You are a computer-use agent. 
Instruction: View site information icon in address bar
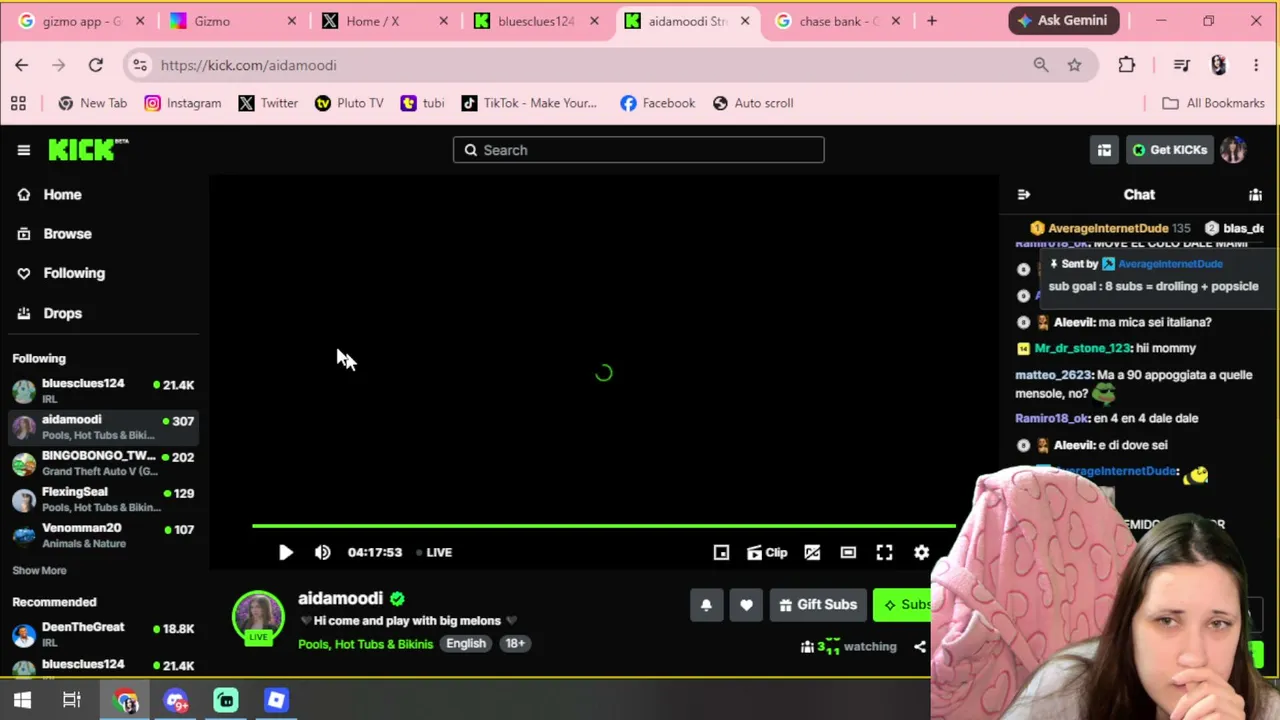point(140,65)
